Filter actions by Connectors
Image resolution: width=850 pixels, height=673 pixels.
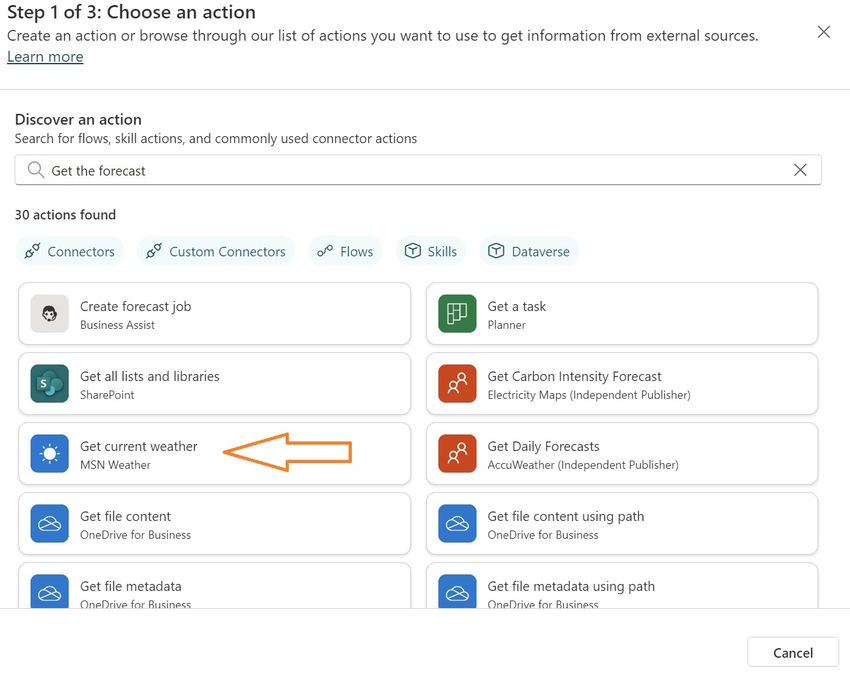pyautogui.click(x=70, y=251)
